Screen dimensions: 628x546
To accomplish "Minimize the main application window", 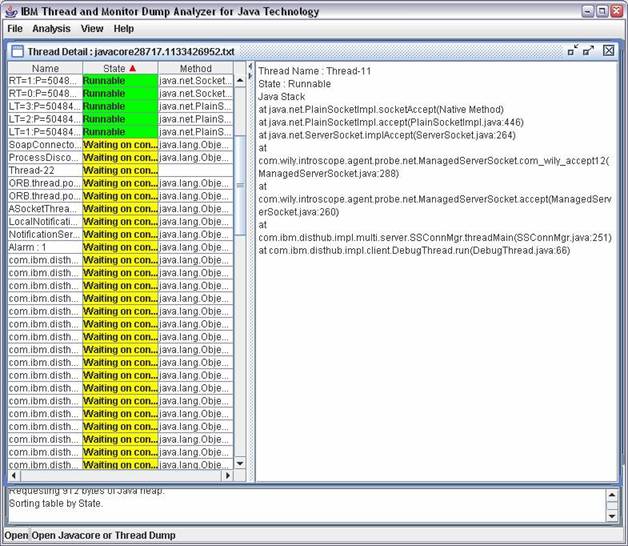I will pos(588,11).
